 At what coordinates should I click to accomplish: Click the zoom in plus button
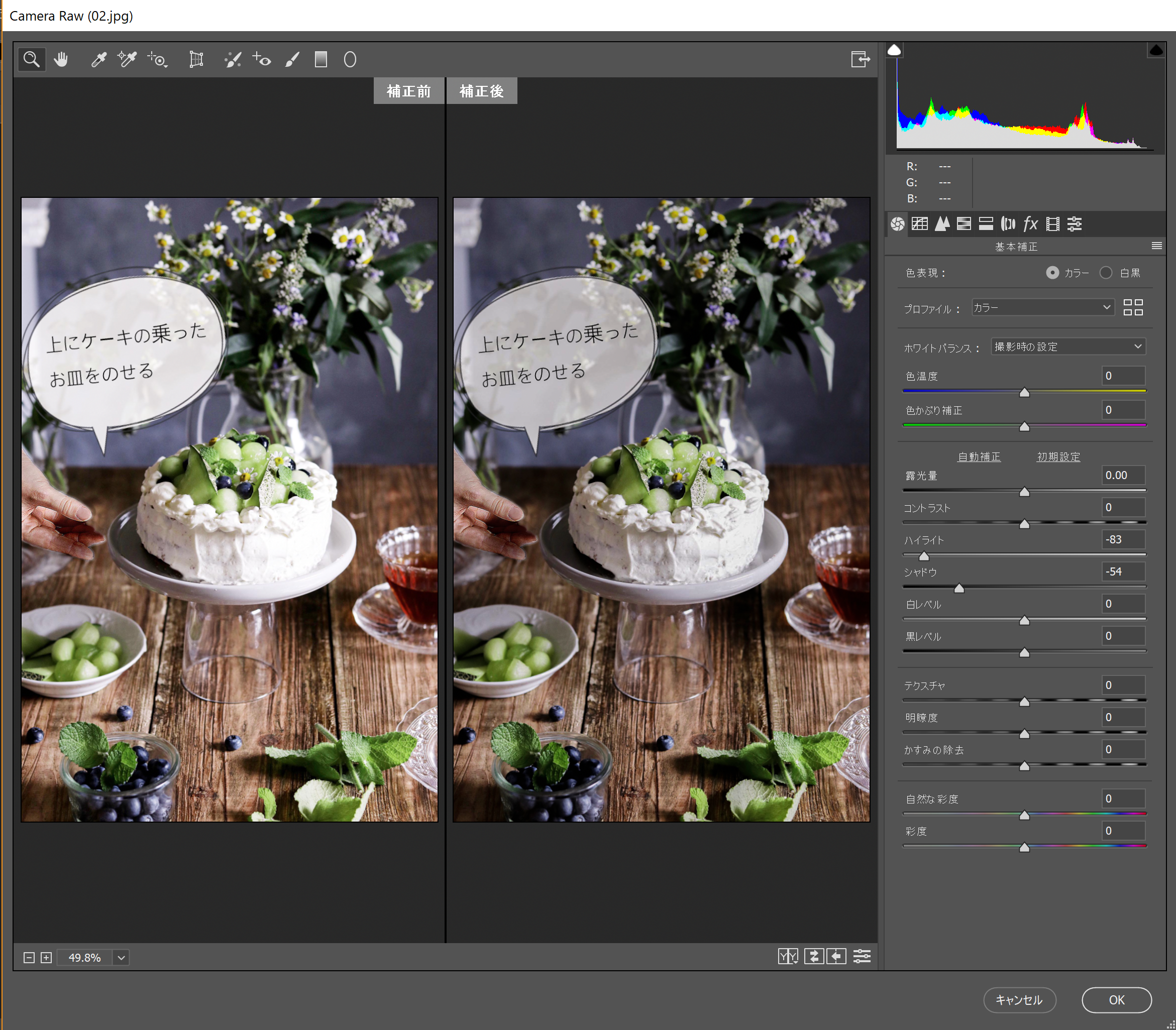pos(47,958)
